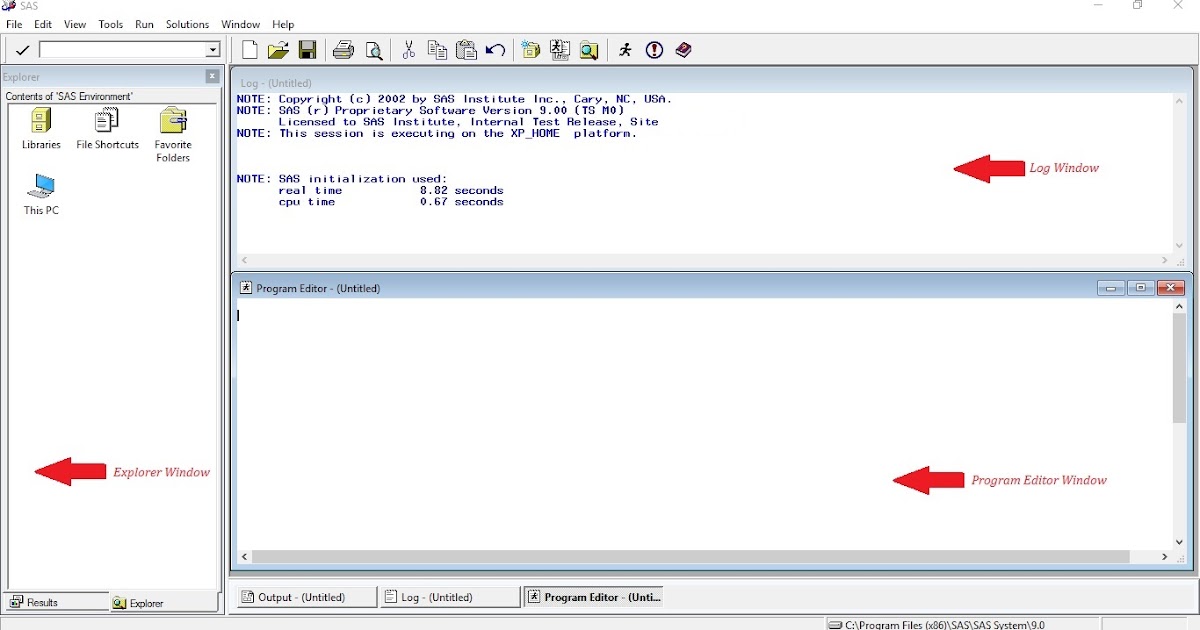This screenshot has height=630, width=1200.
Task: Switch to the Output - (Untitled) tab
Action: coord(304,596)
